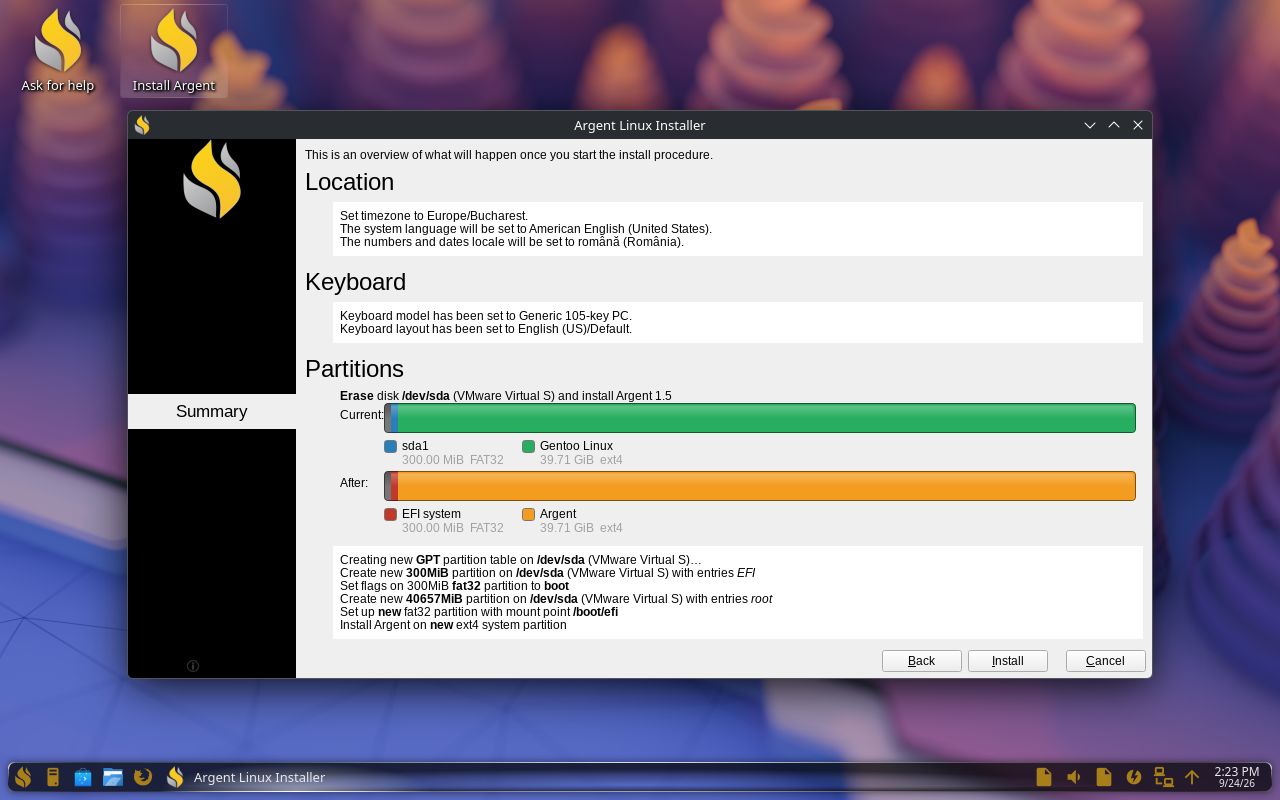Open the Argent application launcher in the taskbar

(23, 777)
